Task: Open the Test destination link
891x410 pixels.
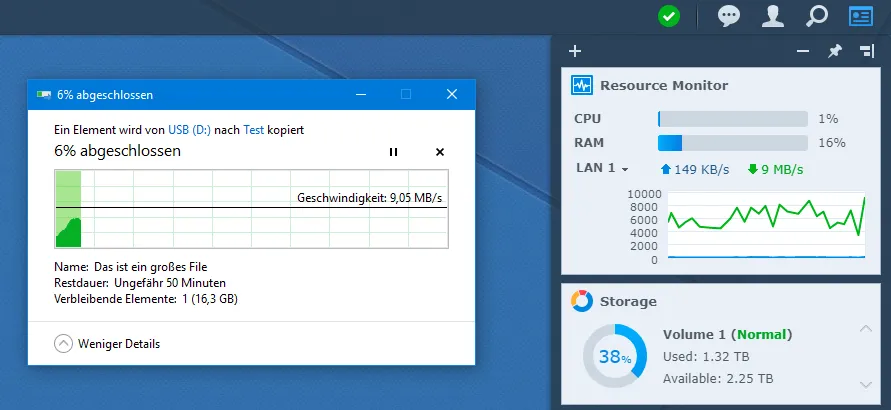Action: click(253, 130)
